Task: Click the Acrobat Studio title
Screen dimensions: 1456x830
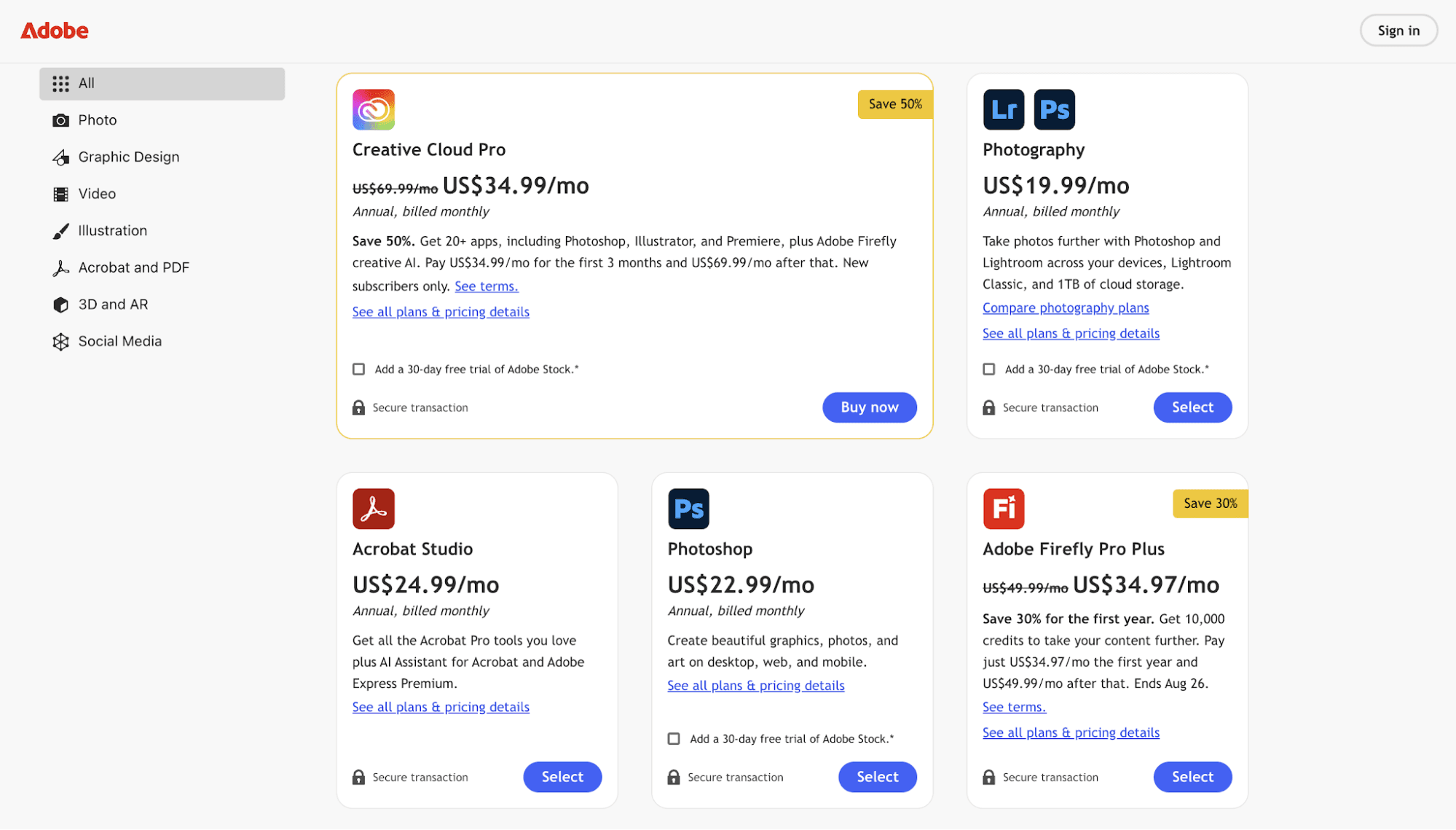Action: coord(412,549)
